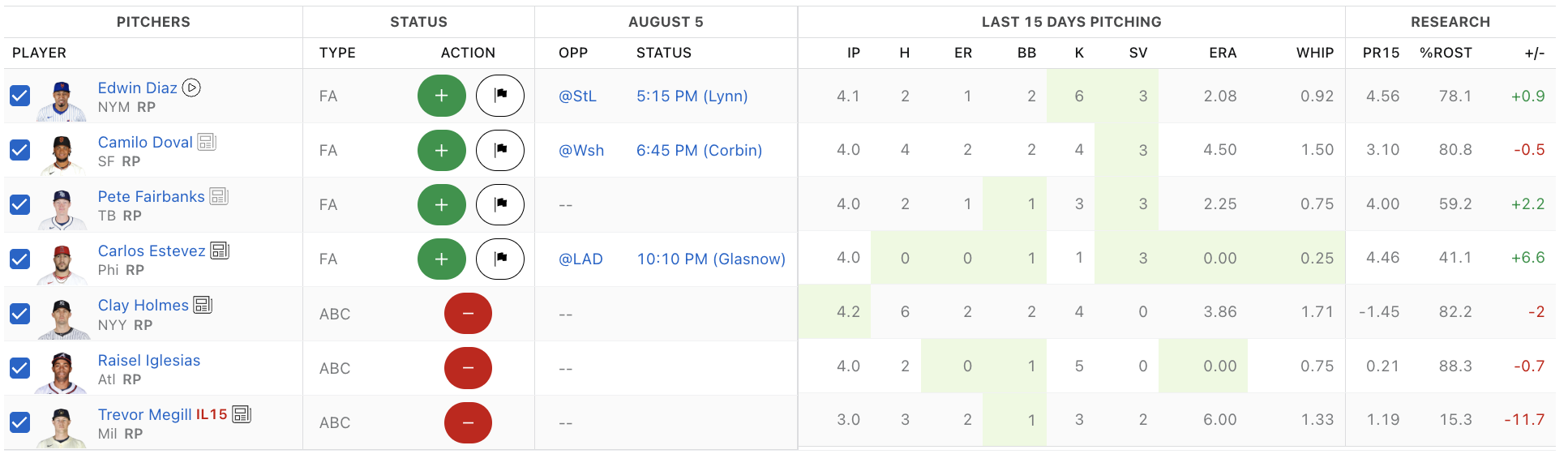This screenshot has width=1568, height=454.
Task: Add Edwin Diaz with green plus button
Action: (x=441, y=96)
